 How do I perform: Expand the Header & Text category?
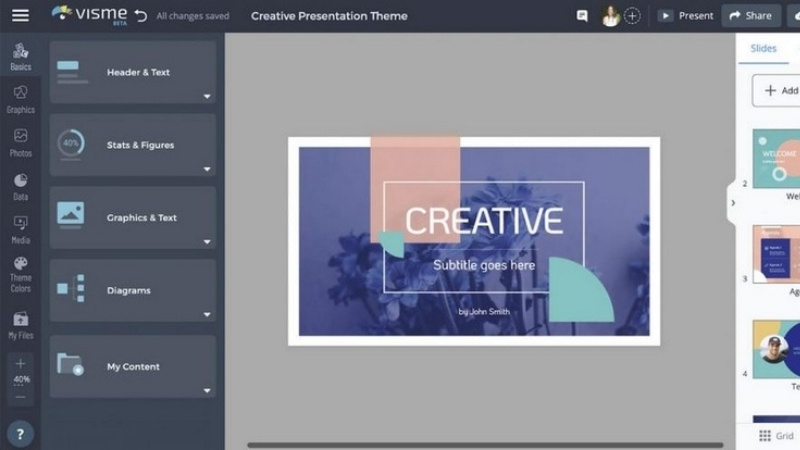pyautogui.click(x=133, y=72)
